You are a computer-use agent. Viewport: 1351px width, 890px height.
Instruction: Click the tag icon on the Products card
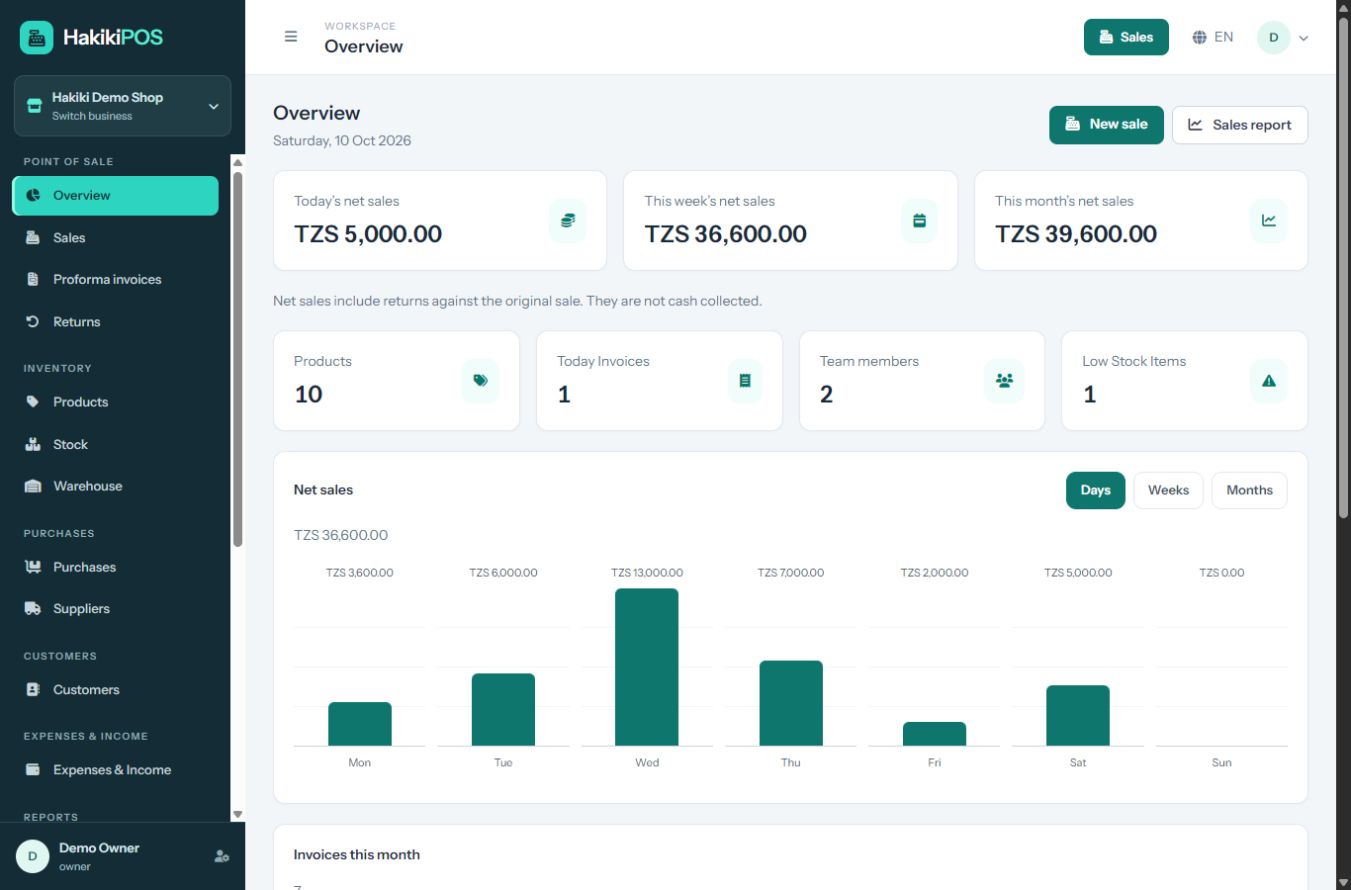[480, 381]
